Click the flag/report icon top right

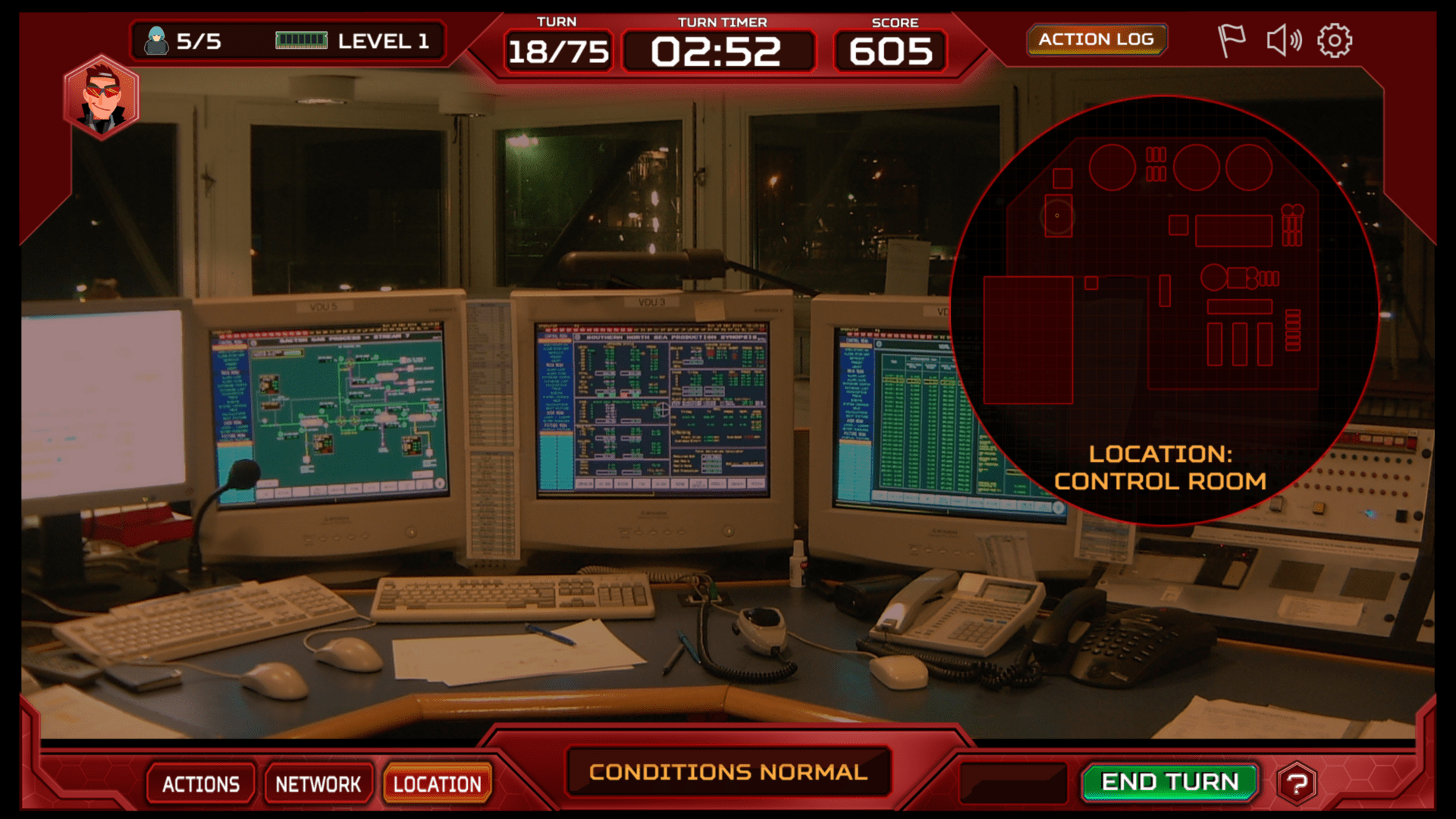(1231, 40)
